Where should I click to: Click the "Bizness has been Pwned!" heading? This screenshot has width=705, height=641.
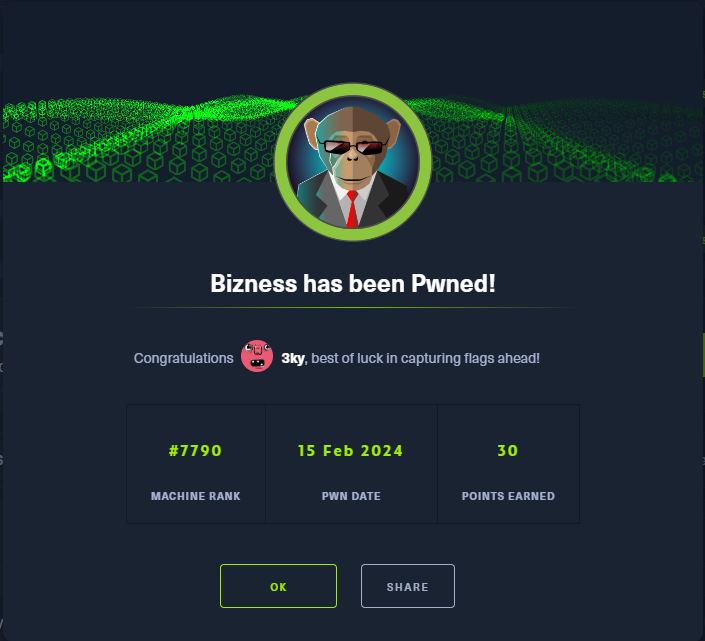point(353,284)
